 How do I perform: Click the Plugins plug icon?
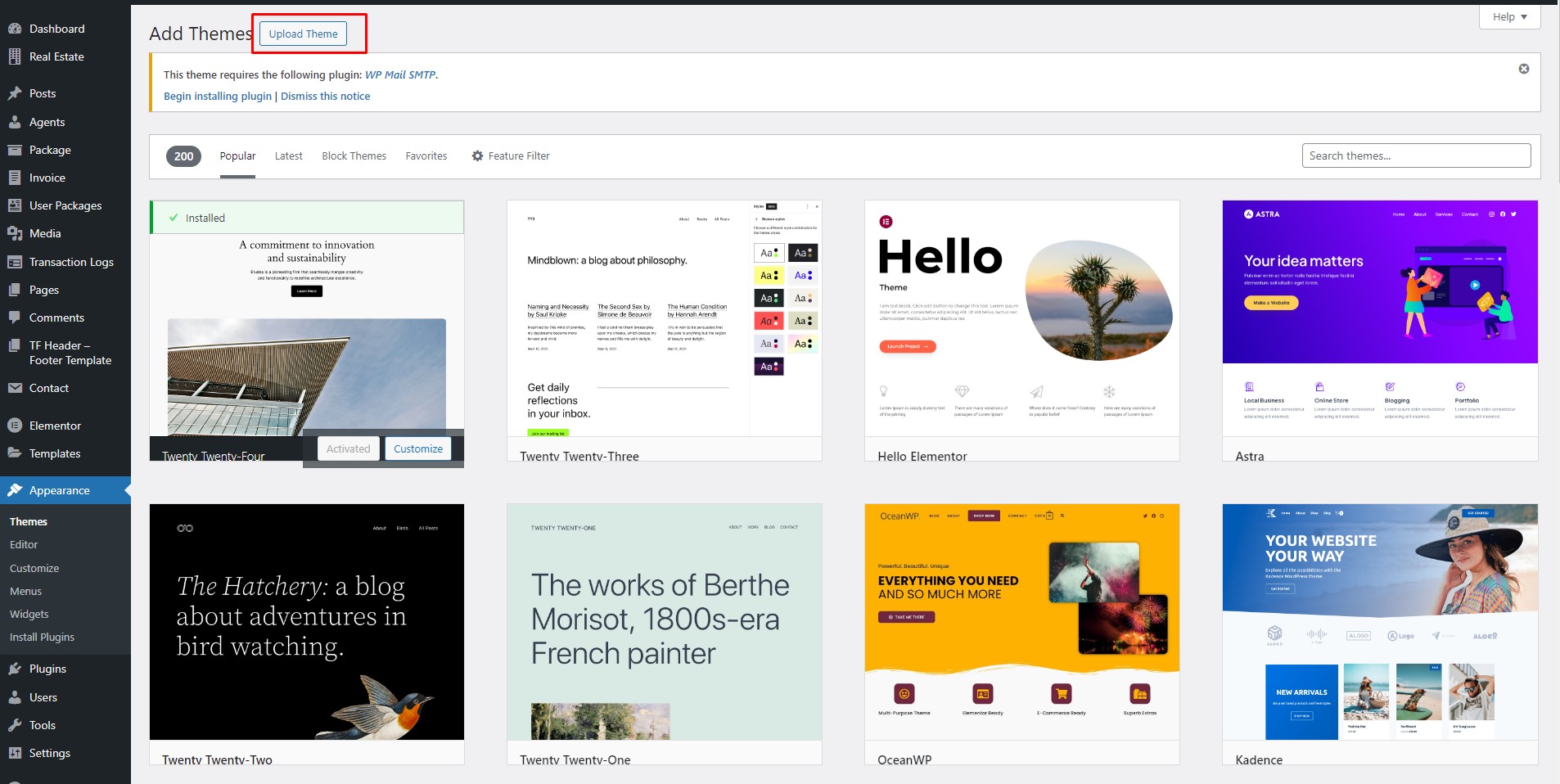tap(15, 669)
